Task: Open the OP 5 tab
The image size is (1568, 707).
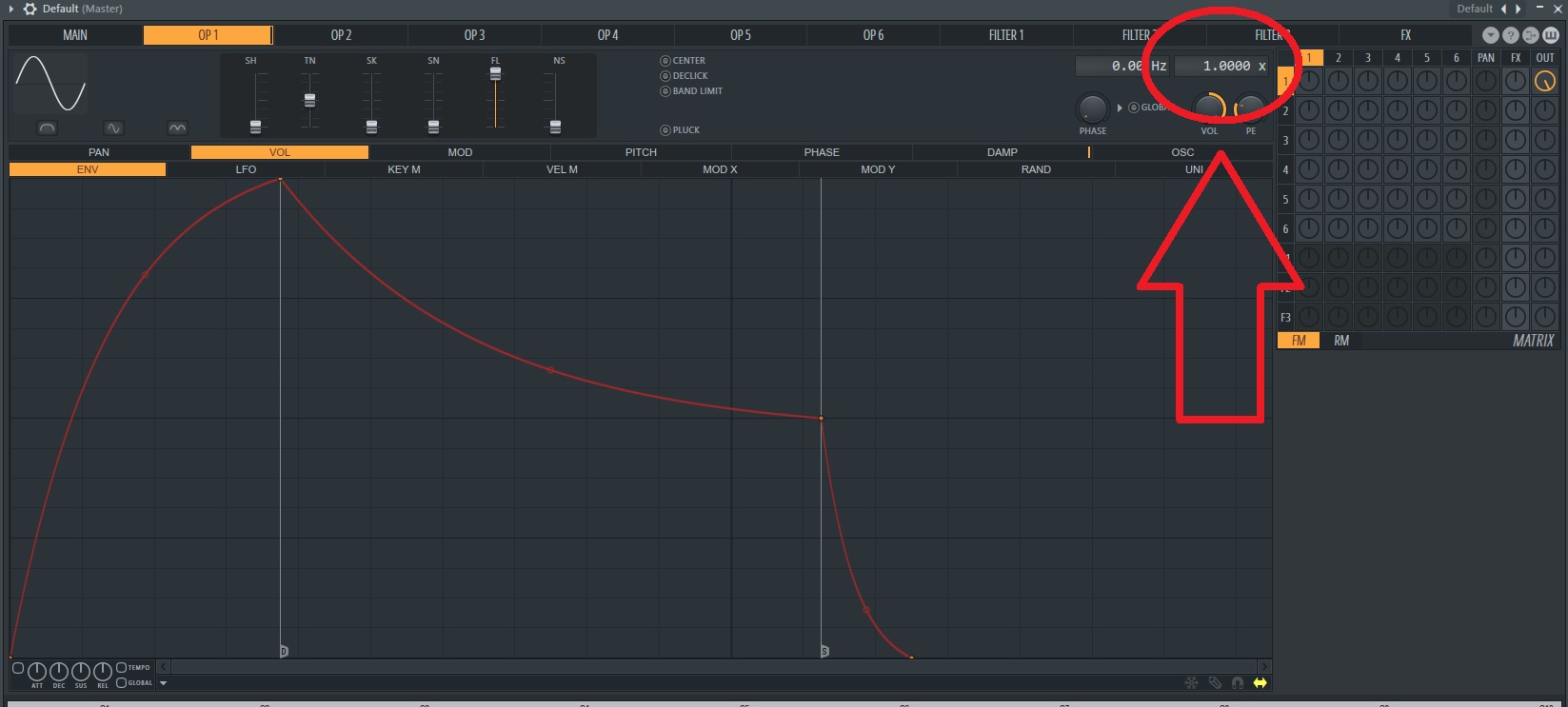Action: [x=741, y=35]
